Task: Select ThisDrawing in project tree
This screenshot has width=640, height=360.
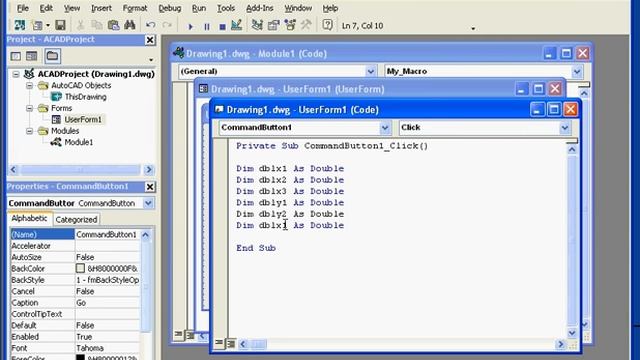Action: tap(85, 97)
